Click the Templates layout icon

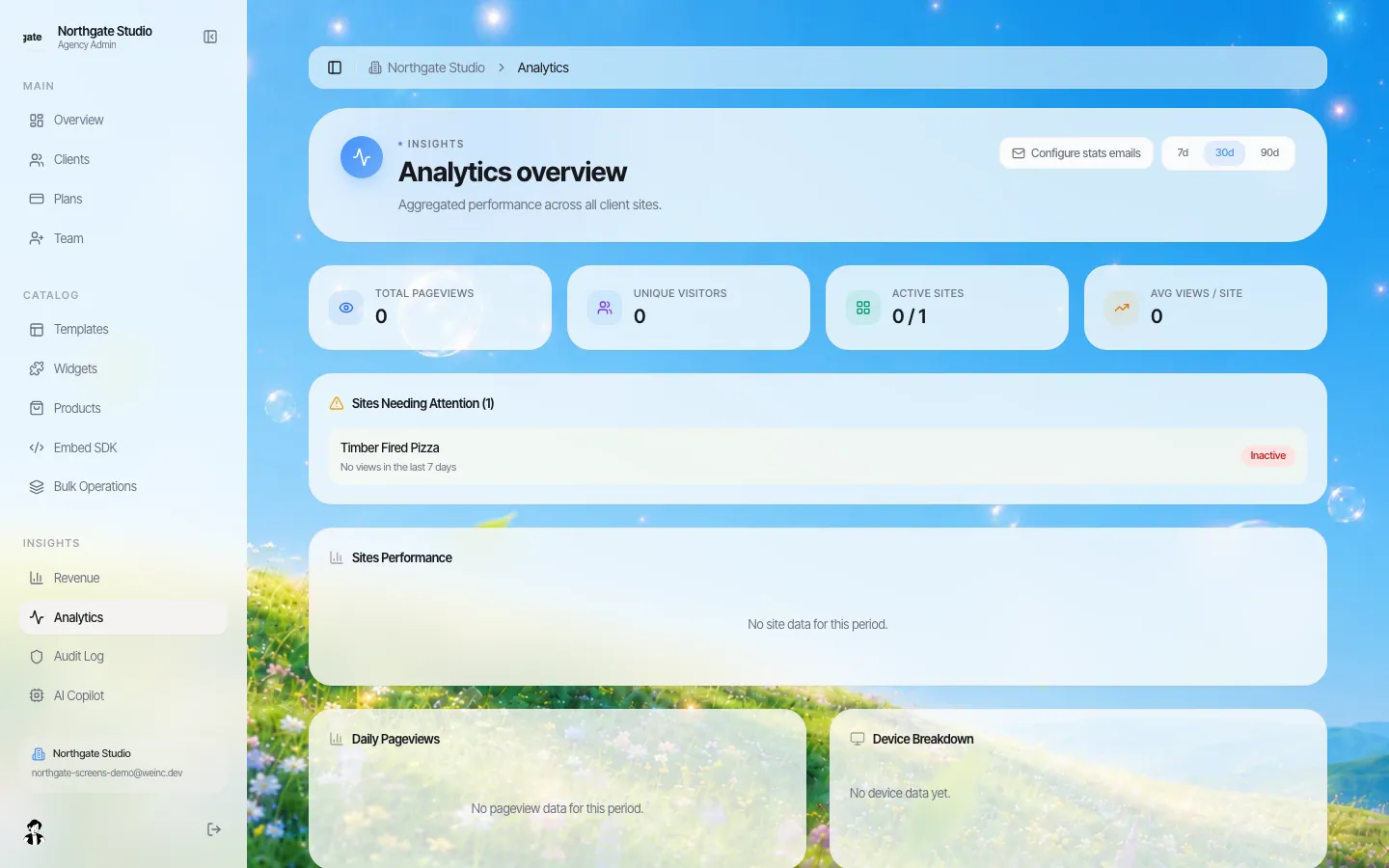click(x=37, y=330)
